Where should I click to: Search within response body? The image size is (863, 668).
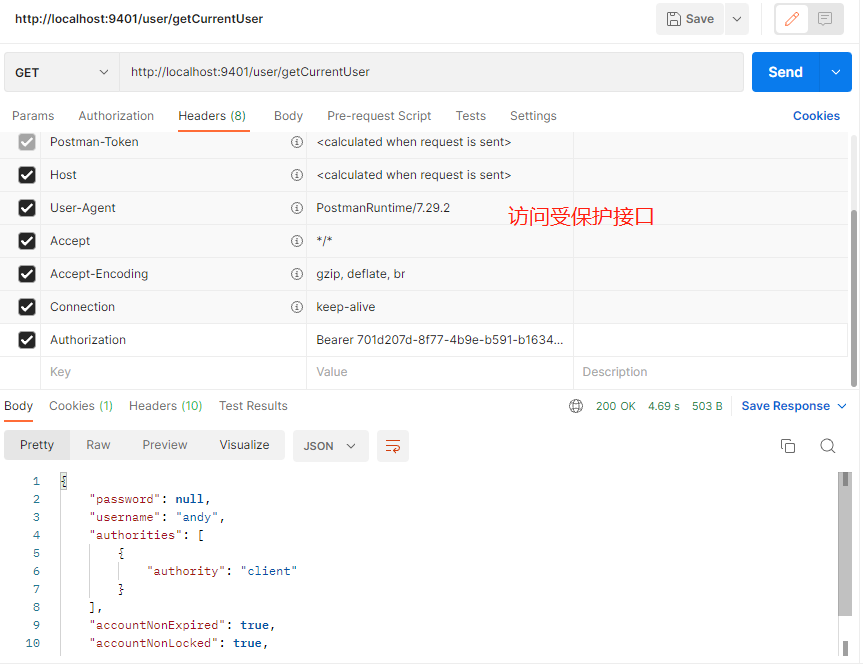[827, 446]
